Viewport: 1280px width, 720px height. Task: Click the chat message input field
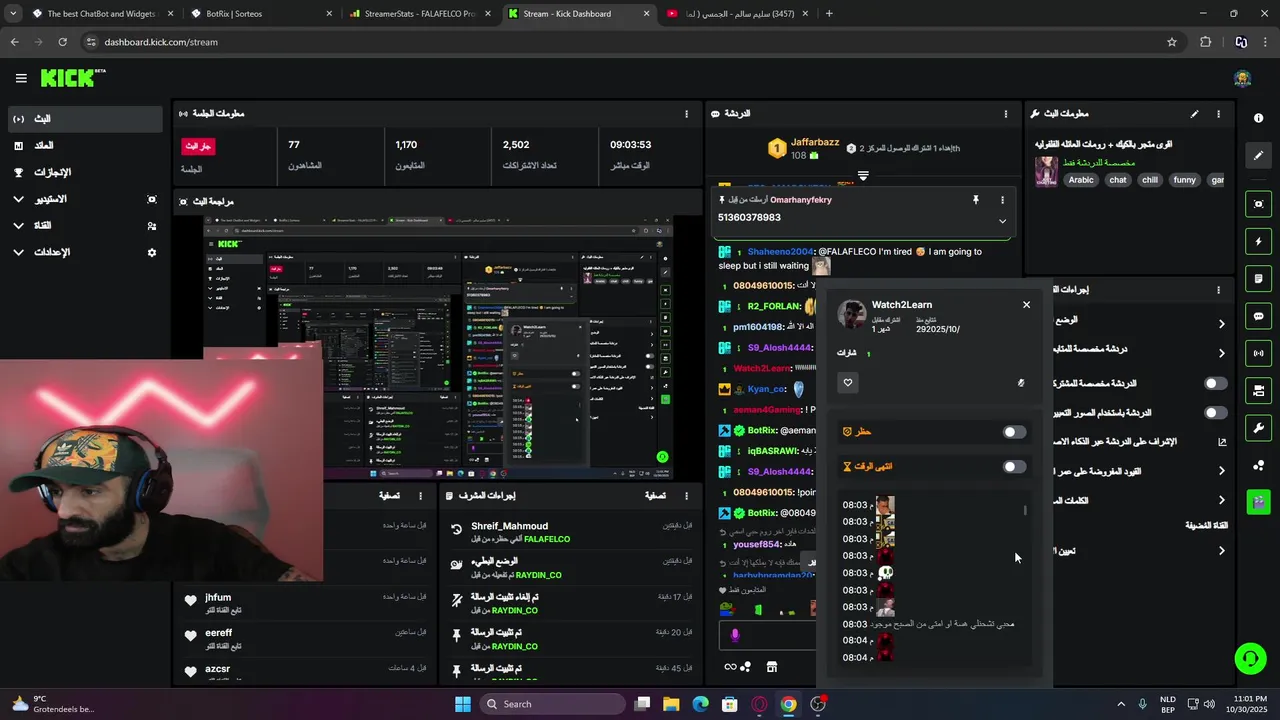[770, 635]
